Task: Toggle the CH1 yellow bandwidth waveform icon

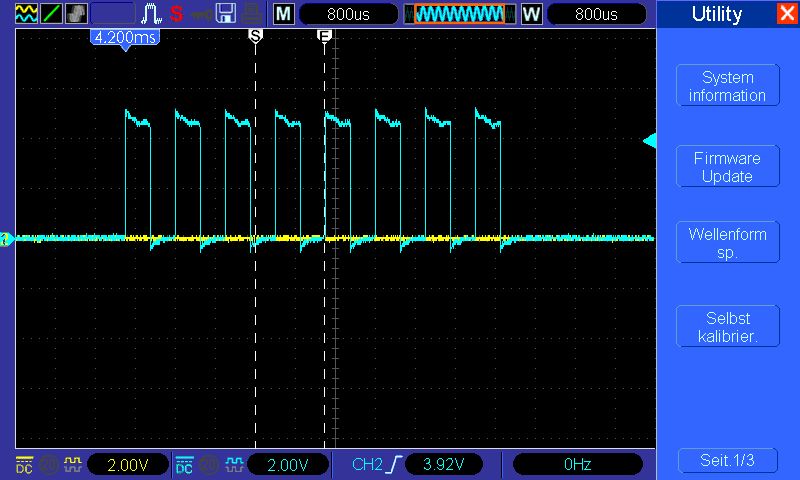Action: [72, 464]
